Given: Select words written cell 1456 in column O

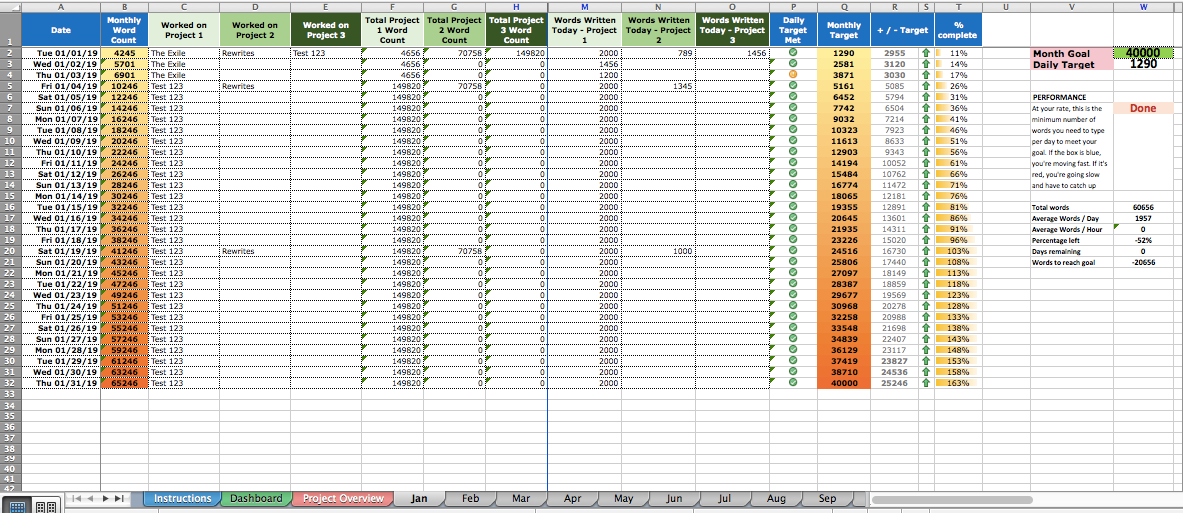Looking at the screenshot, I should point(733,54).
